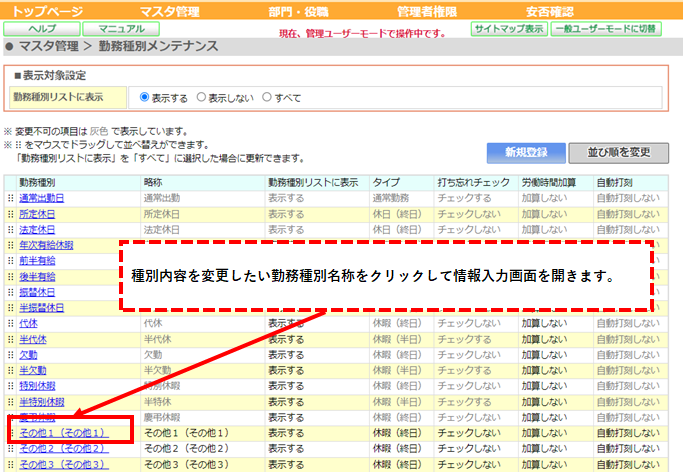Open the トップページ menu
The width and height of the screenshot is (683, 472).
pyautogui.click(x=47, y=11)
